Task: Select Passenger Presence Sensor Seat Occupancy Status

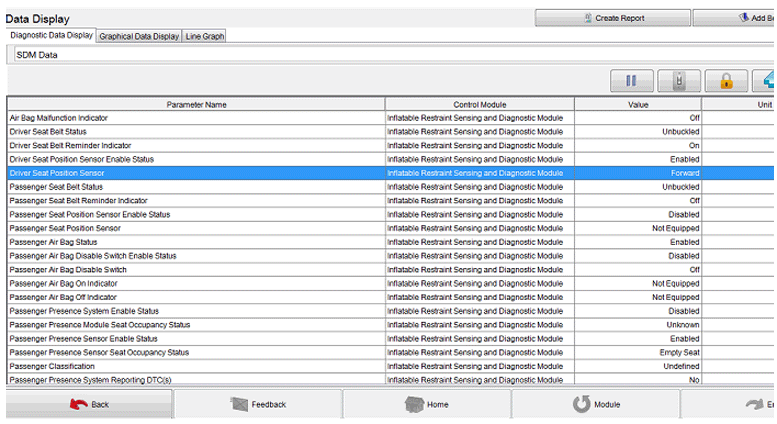Action: pyautogui.click(x=390, y=353)
